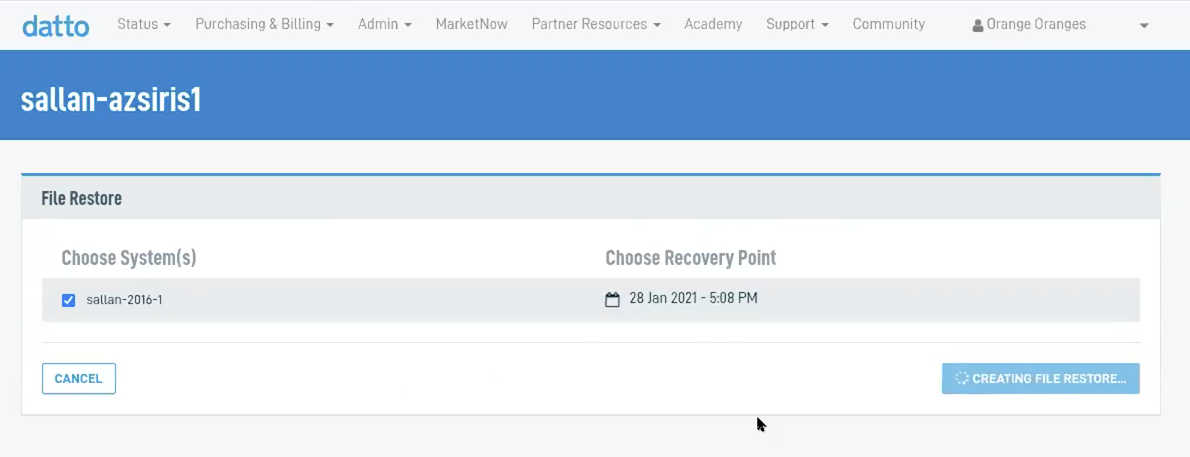Screen dimensions: 1190x457
Task: Click the calendar icon next to recovery point
Action: pyautogui.click(x=613, y=299)
